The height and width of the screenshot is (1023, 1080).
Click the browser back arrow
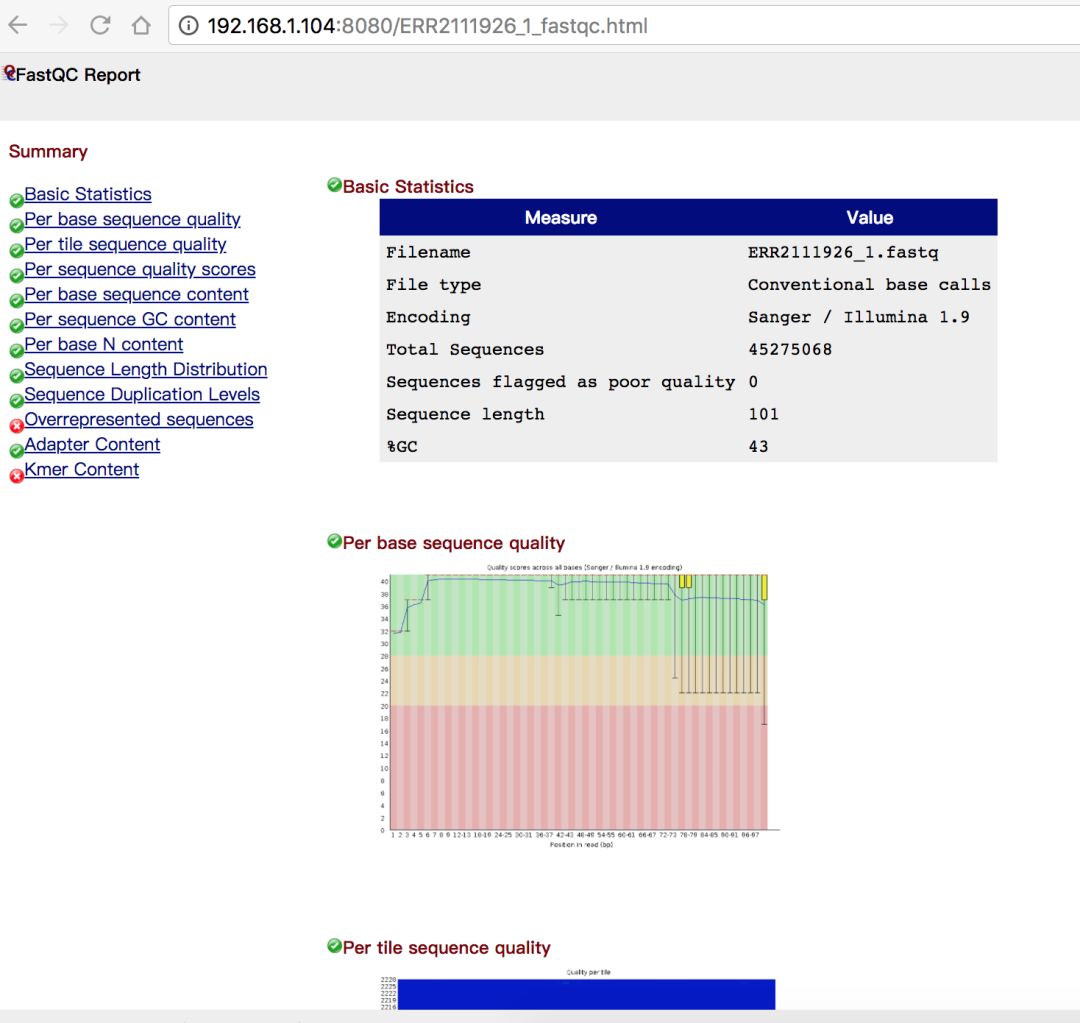pos(18,26)
